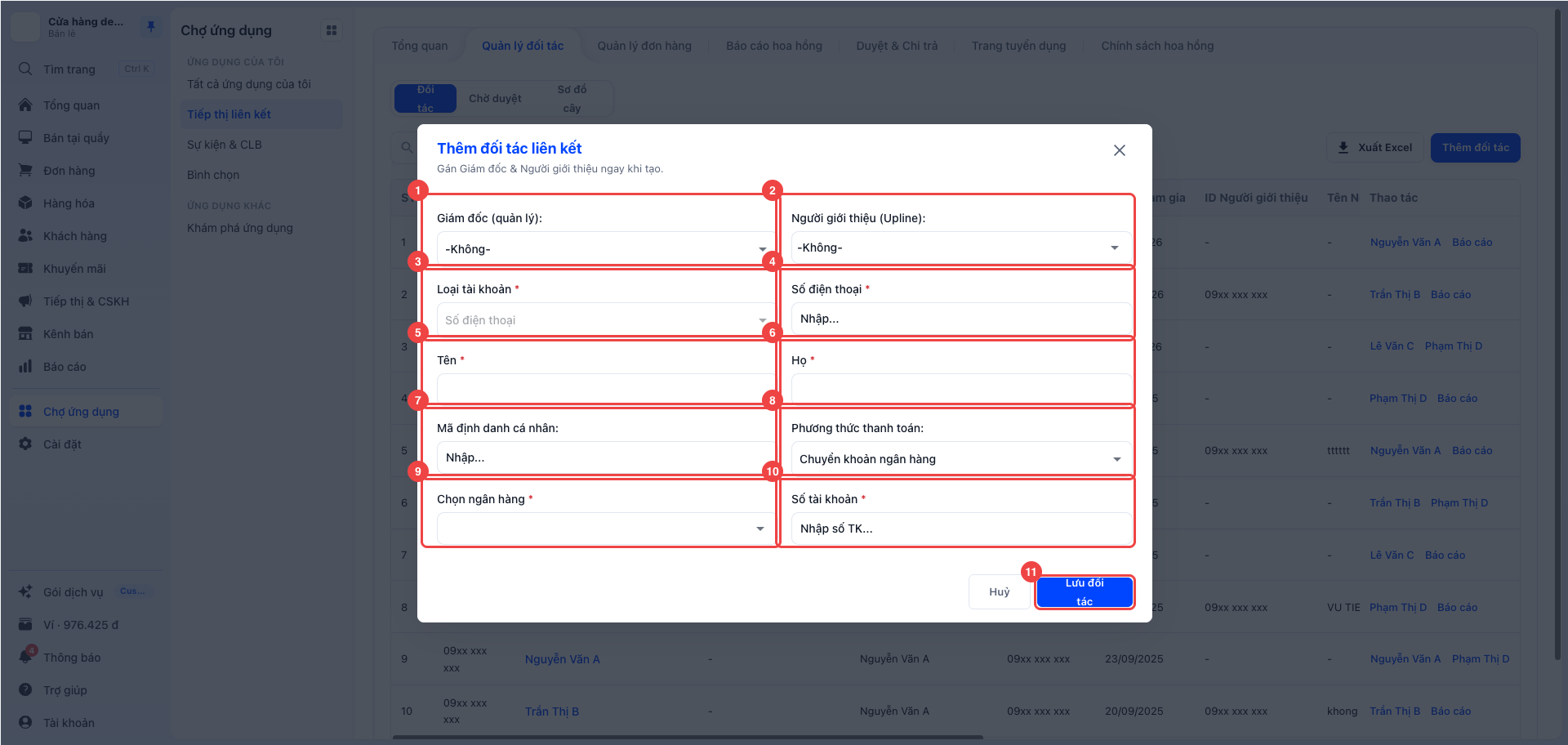This screenshot has width=1568, height=745.
Task: Select the Chờ duyệt sub-tab
Action: click(x=495, y=99)
